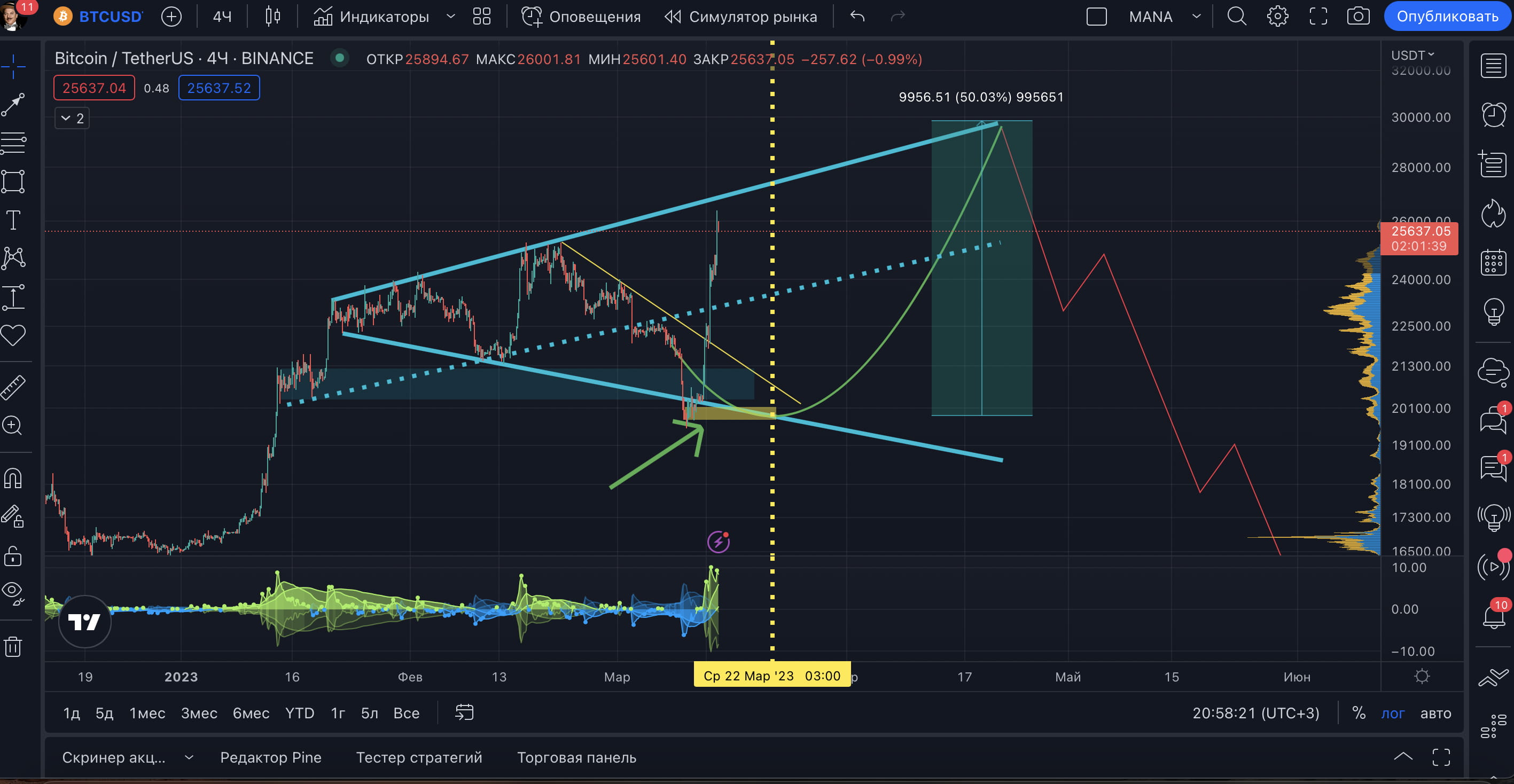Open chart settings gear in toolbar
Screen dimensions: 1514x784
(x=1277, y=17)
